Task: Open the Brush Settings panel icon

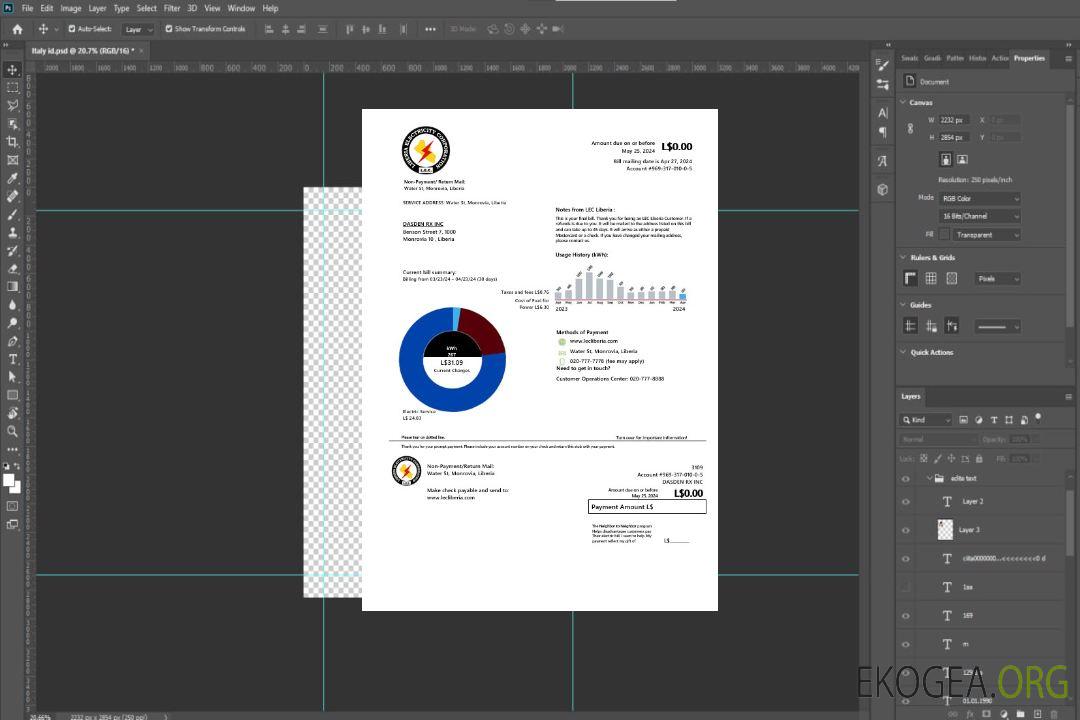Action: click(882, 65)
